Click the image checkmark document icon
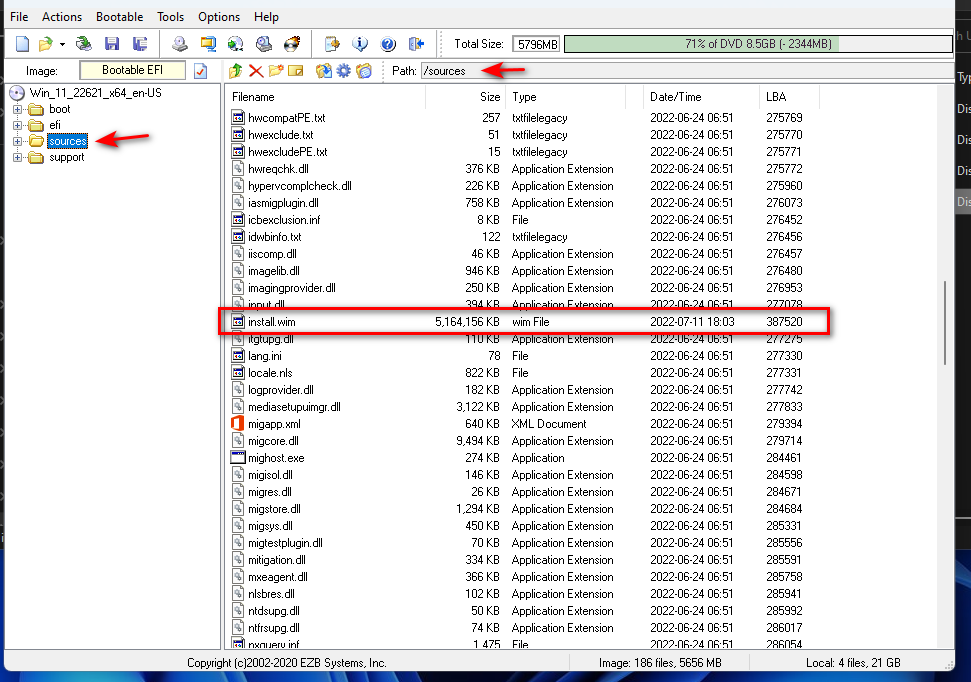Viewport: 971px width, 682px height. coord(201,71)
